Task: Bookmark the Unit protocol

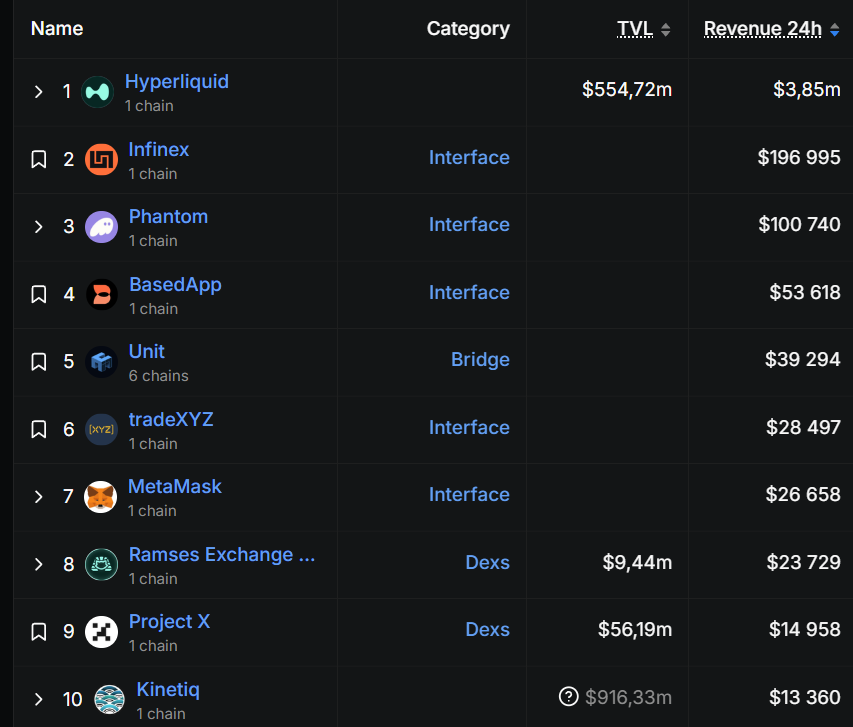Action: [x=39, y=362]
